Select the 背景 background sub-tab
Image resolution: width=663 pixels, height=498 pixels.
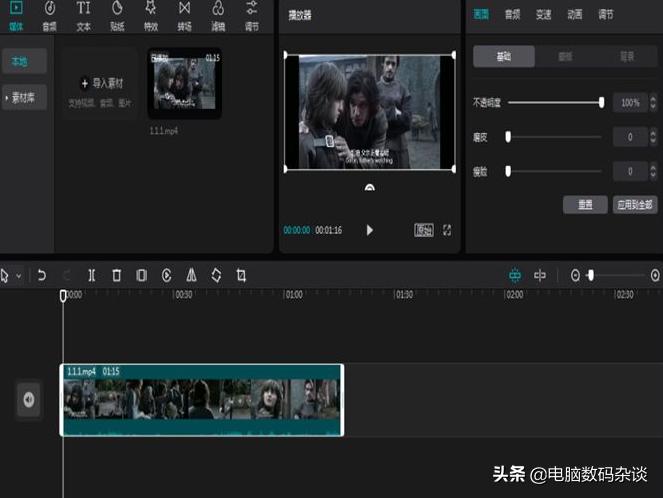627,56
